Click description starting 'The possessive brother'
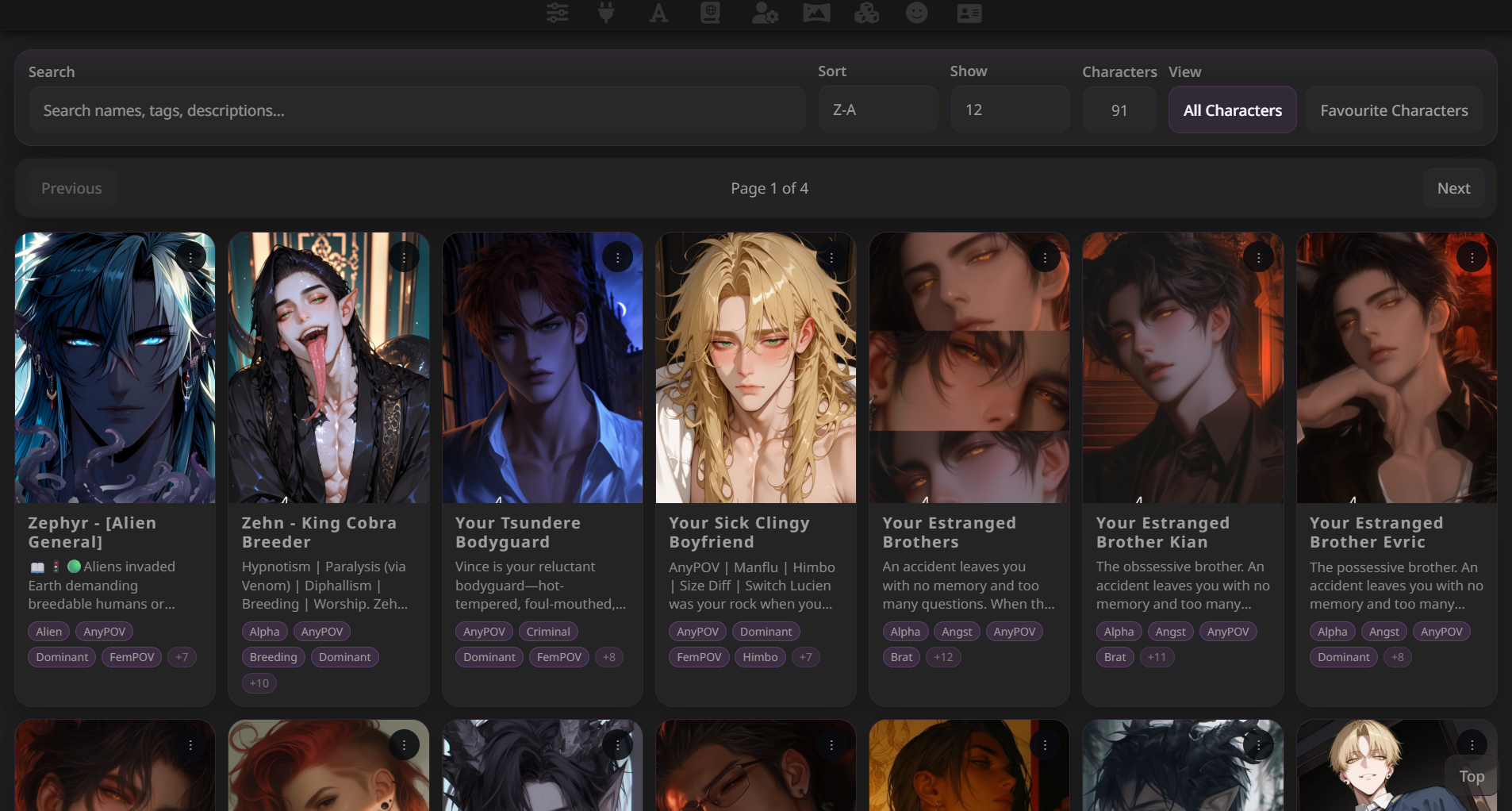This screenshot has width=1512, height=811. pyautogui.click(x=1396, y=586)
